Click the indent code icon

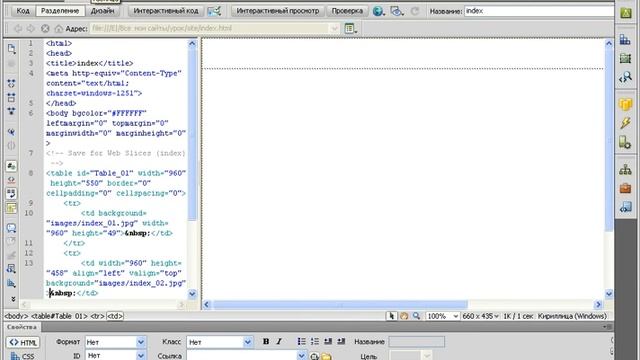[11, 283]
